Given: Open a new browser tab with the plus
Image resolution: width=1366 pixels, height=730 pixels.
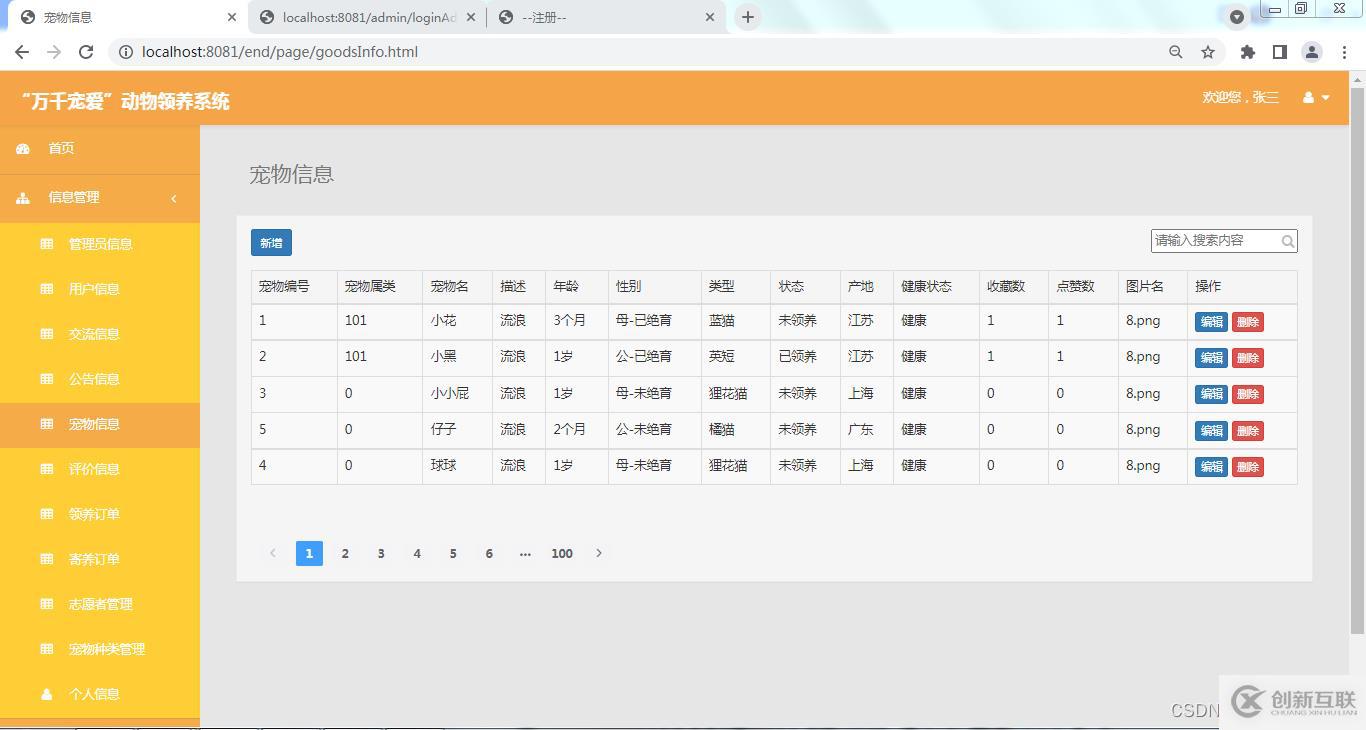Looking at the screenshot, I should [x=747, y=17].
